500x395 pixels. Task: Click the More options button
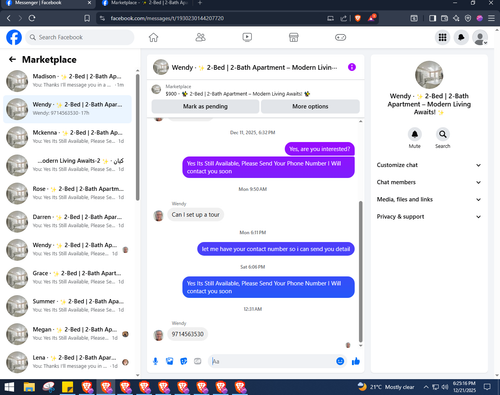click(310, 107)
